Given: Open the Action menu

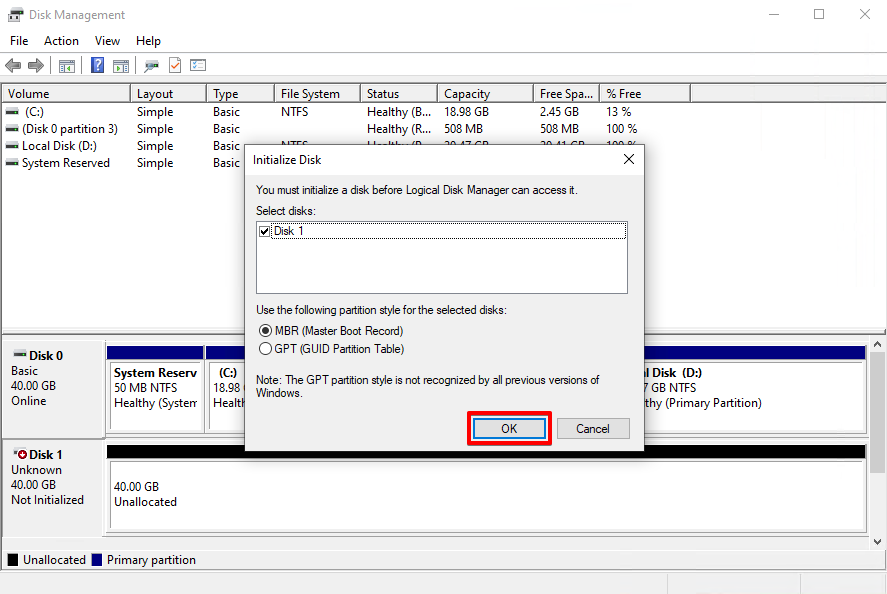Looking at the screenshot, I should (x=61, y=41).
